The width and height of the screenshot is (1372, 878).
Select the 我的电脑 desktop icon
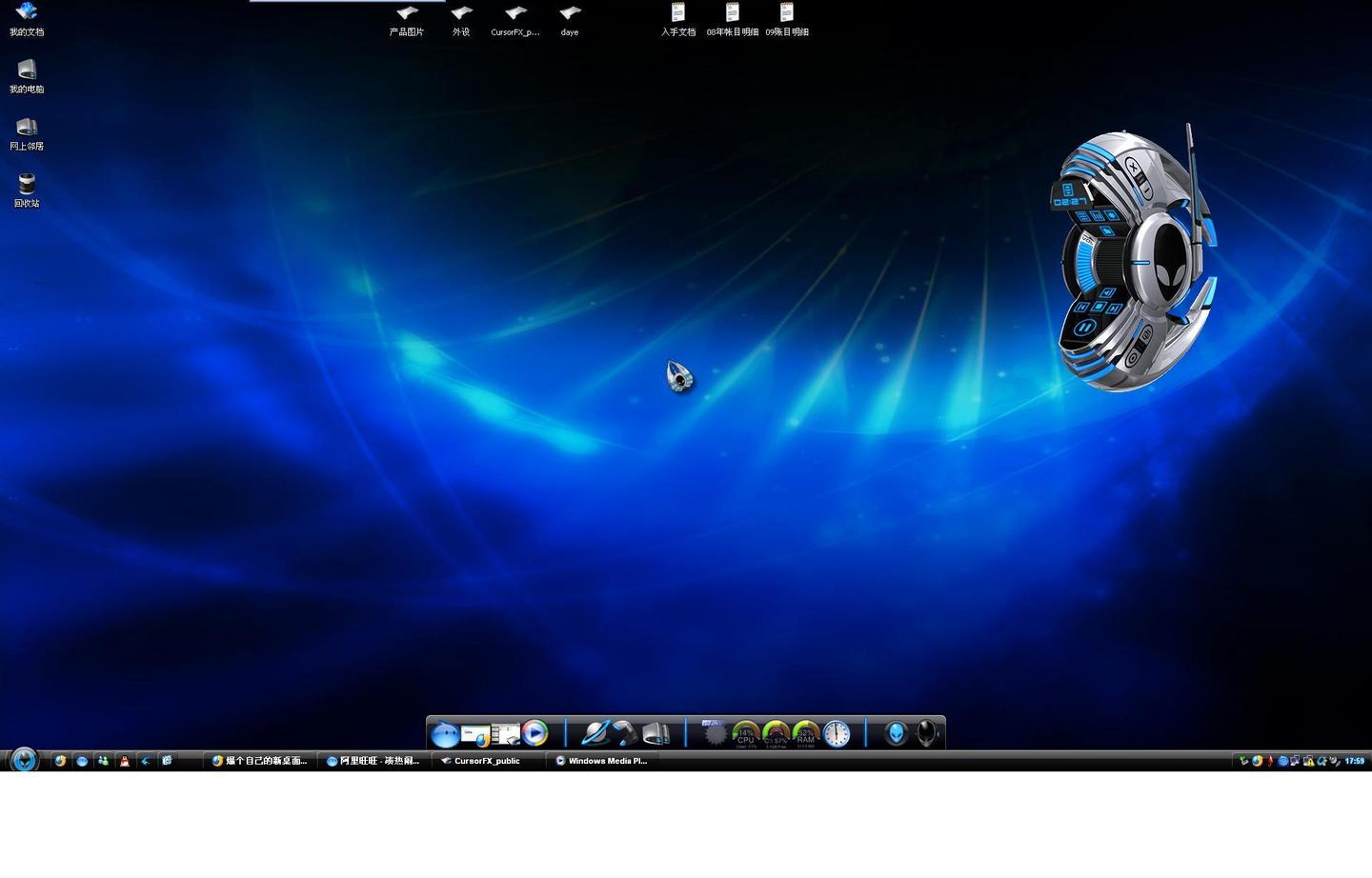click(27, 76)
